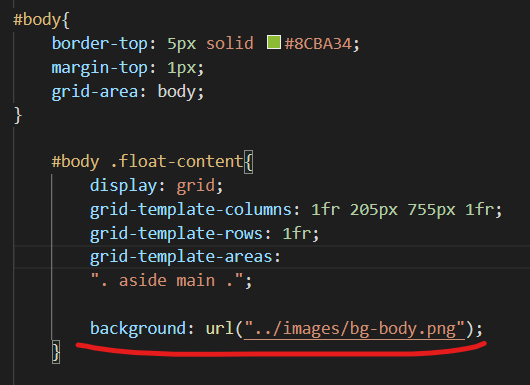Click the ". aside main ." string
The image size is (530, 385).
coord(167,281)
